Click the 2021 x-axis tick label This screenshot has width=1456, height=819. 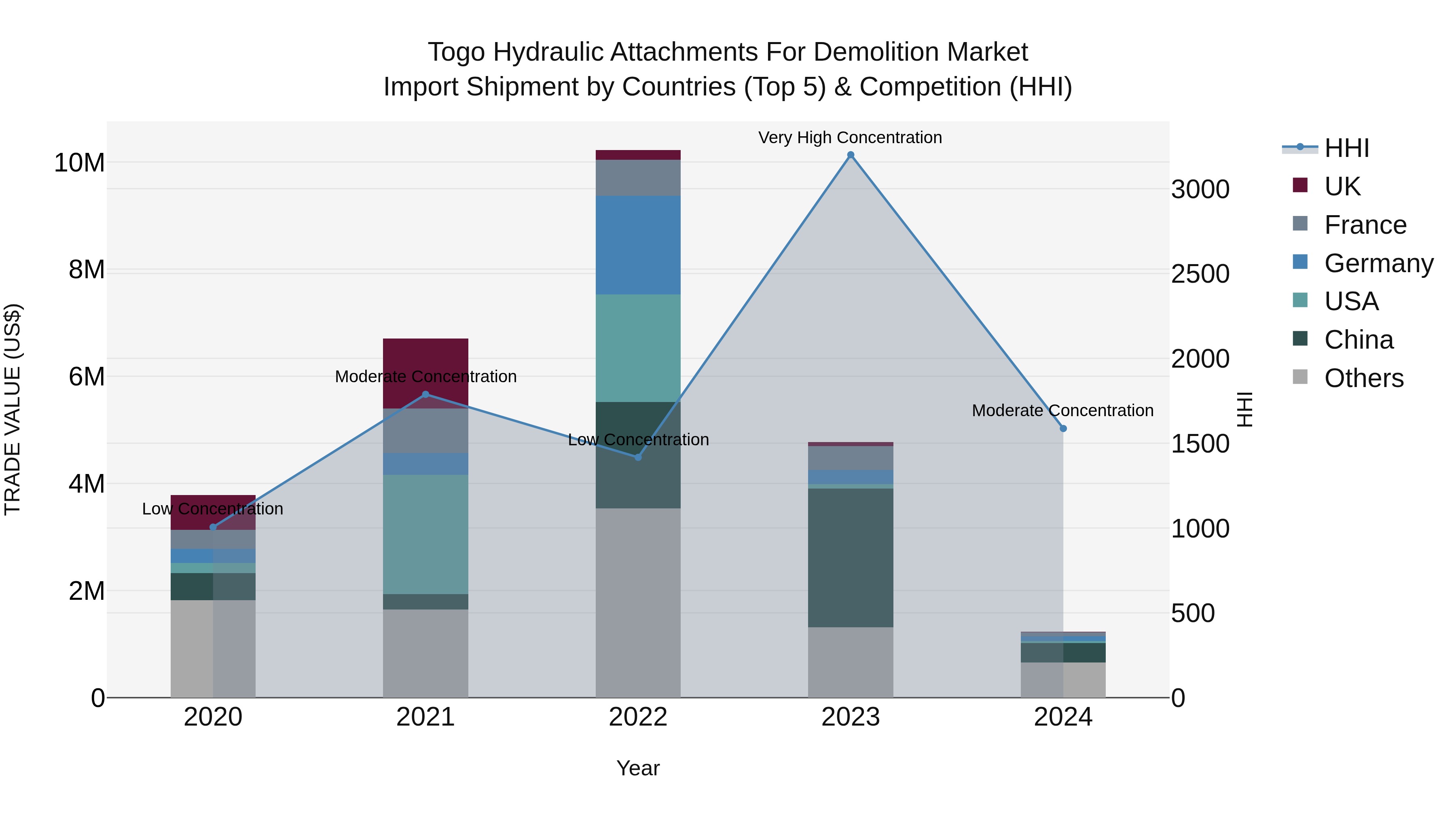(x=425, y=717)
